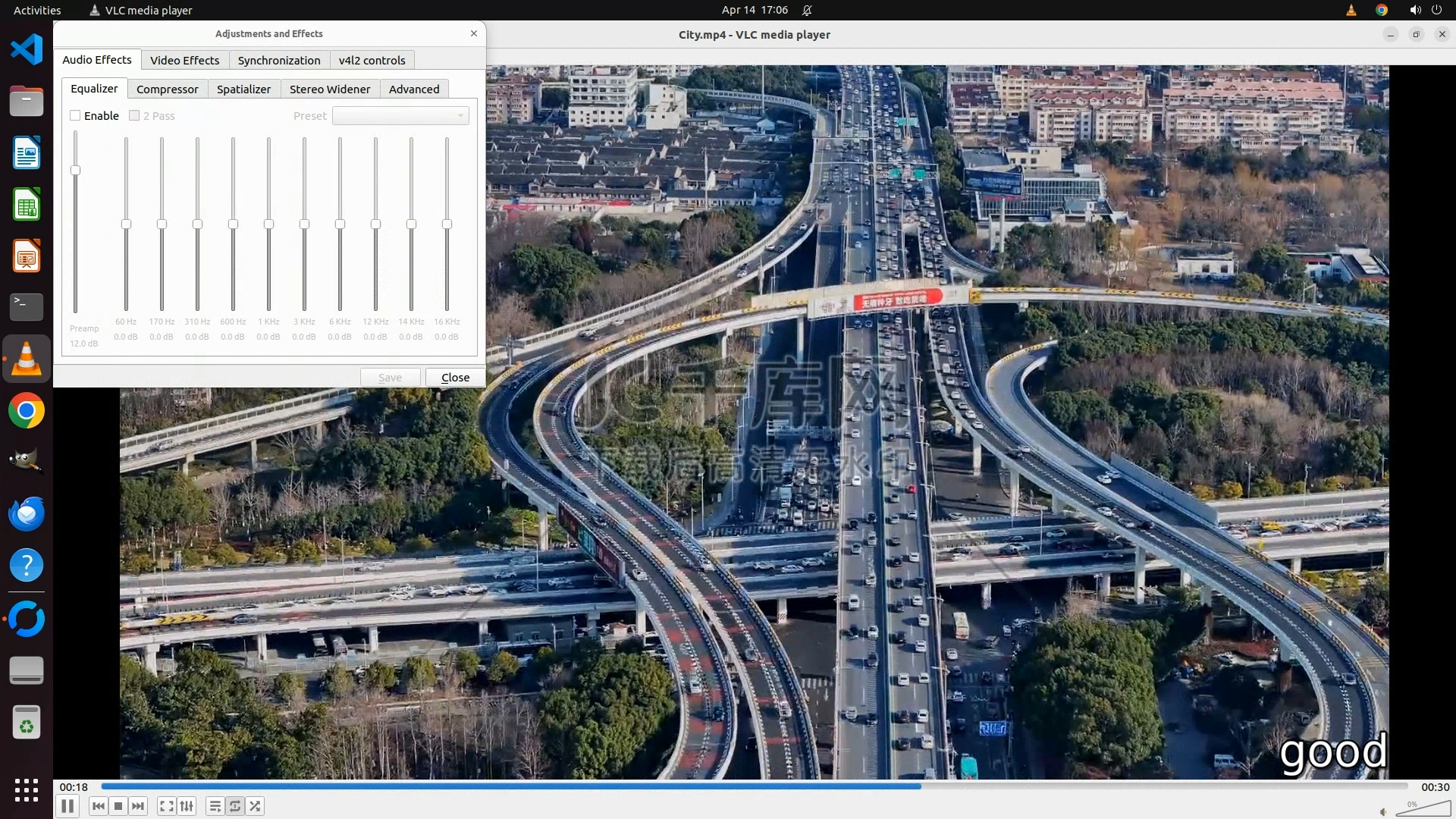Pause the video playback

(67, 806)
